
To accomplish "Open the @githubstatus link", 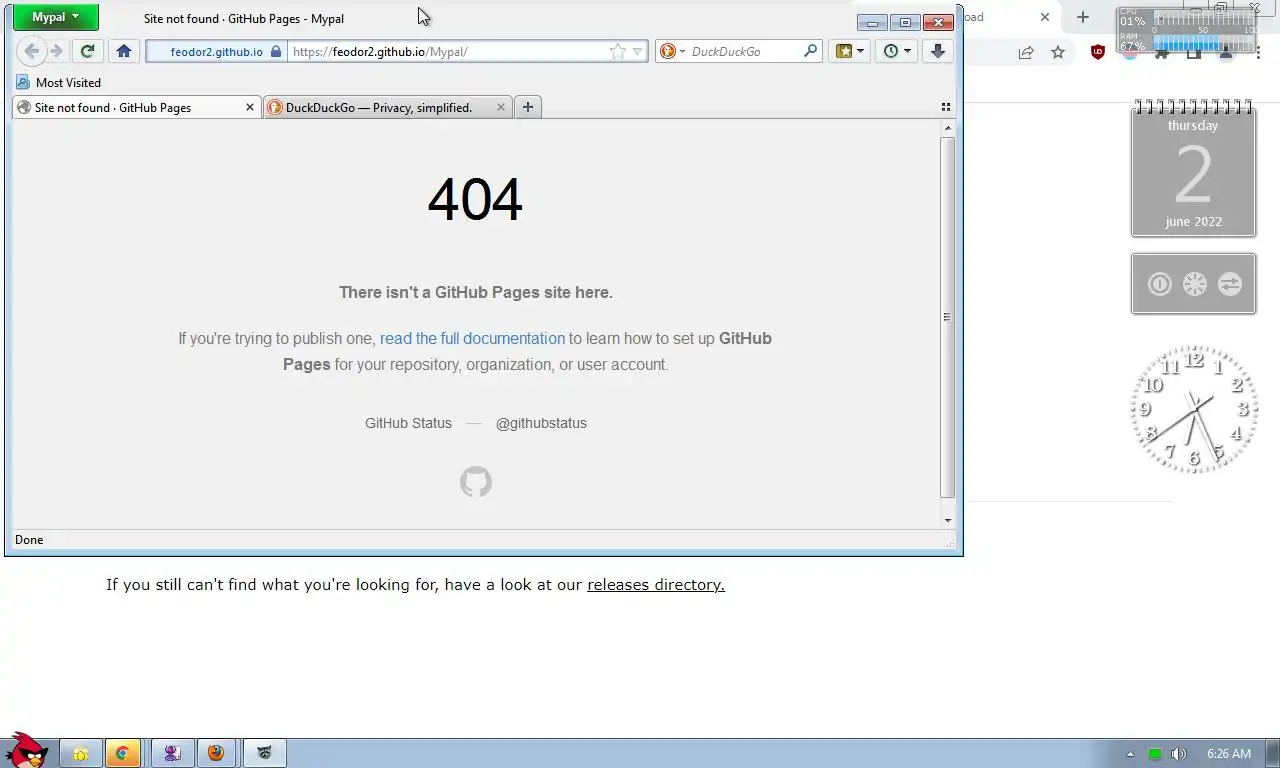I will [541, 423].
